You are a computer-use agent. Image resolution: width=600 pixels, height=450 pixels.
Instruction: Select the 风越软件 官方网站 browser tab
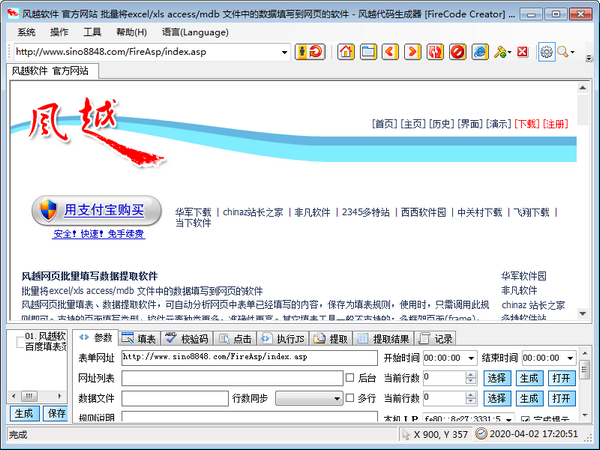pos(51,71)
